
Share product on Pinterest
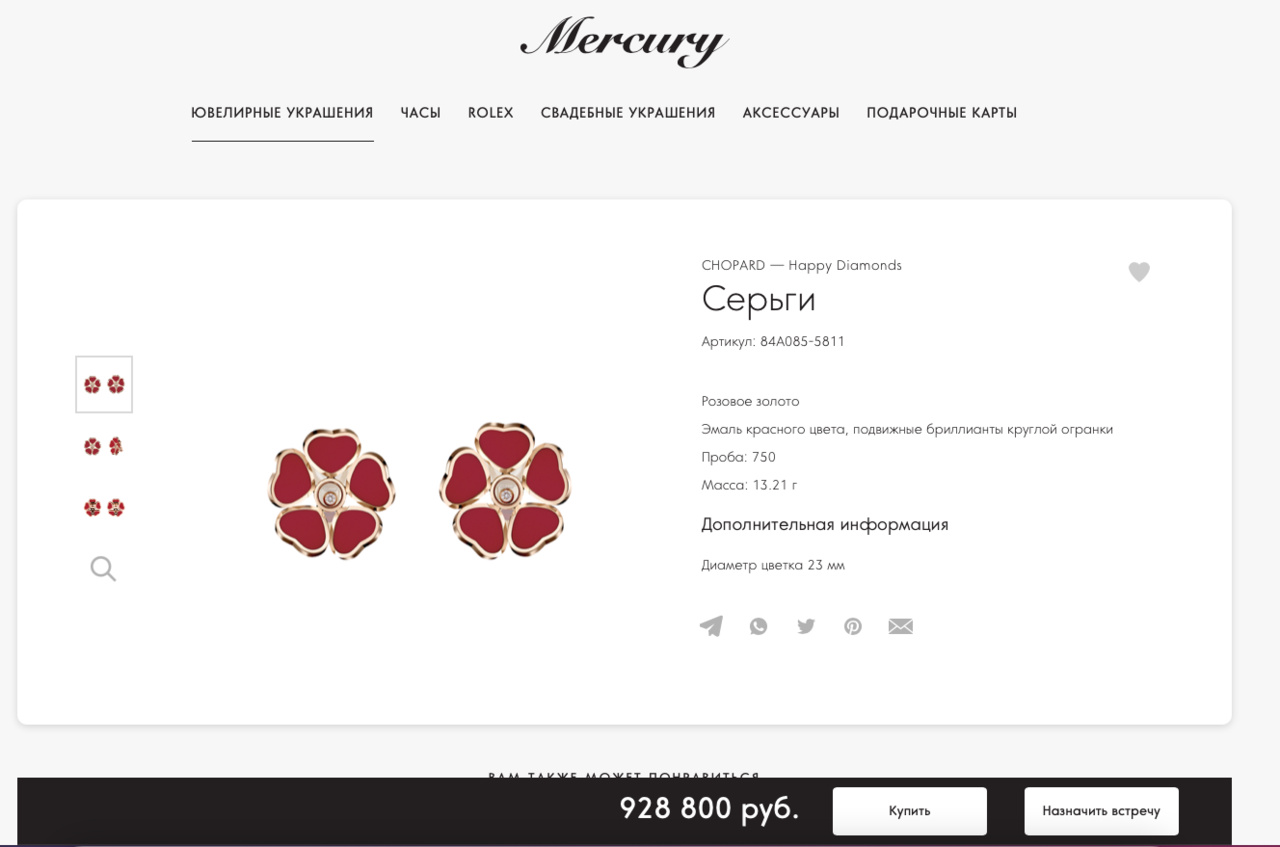(x=853, y=626)
